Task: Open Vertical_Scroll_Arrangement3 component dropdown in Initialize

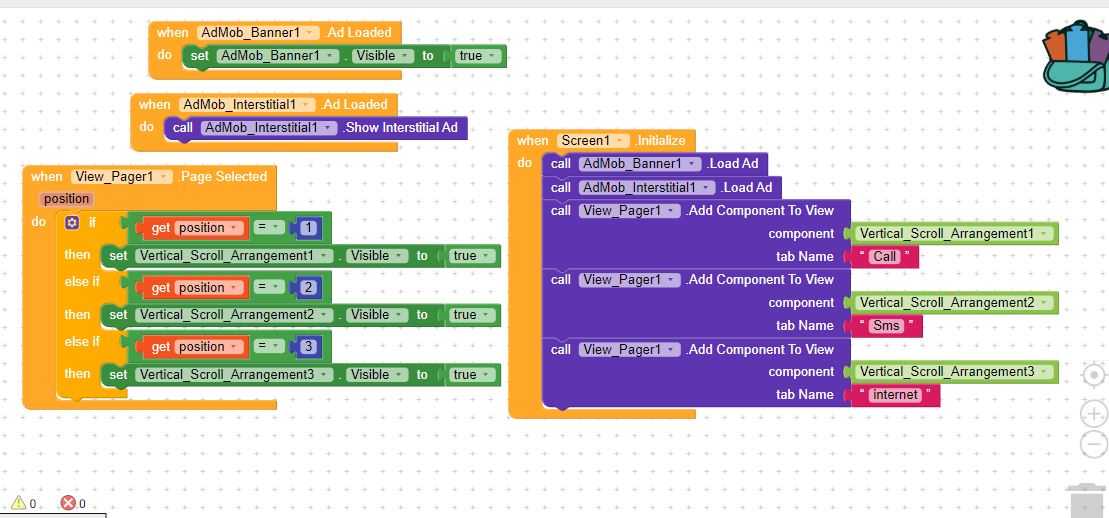Action: pyautogui.click(x=954, y=372)
